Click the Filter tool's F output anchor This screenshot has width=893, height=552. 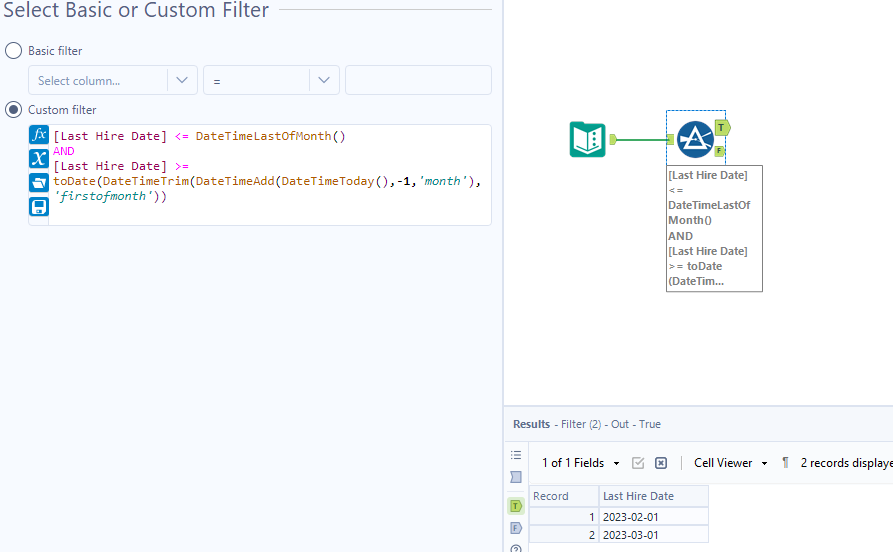pos(719,150)
